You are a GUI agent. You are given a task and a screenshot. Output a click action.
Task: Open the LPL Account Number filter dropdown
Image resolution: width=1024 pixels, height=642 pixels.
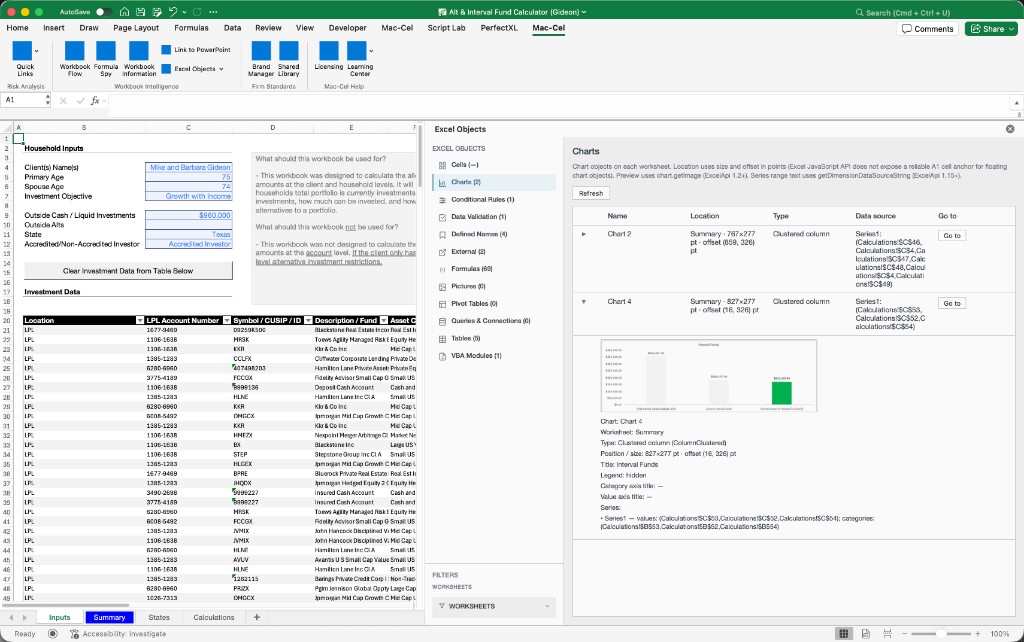[x=227, y=320]
